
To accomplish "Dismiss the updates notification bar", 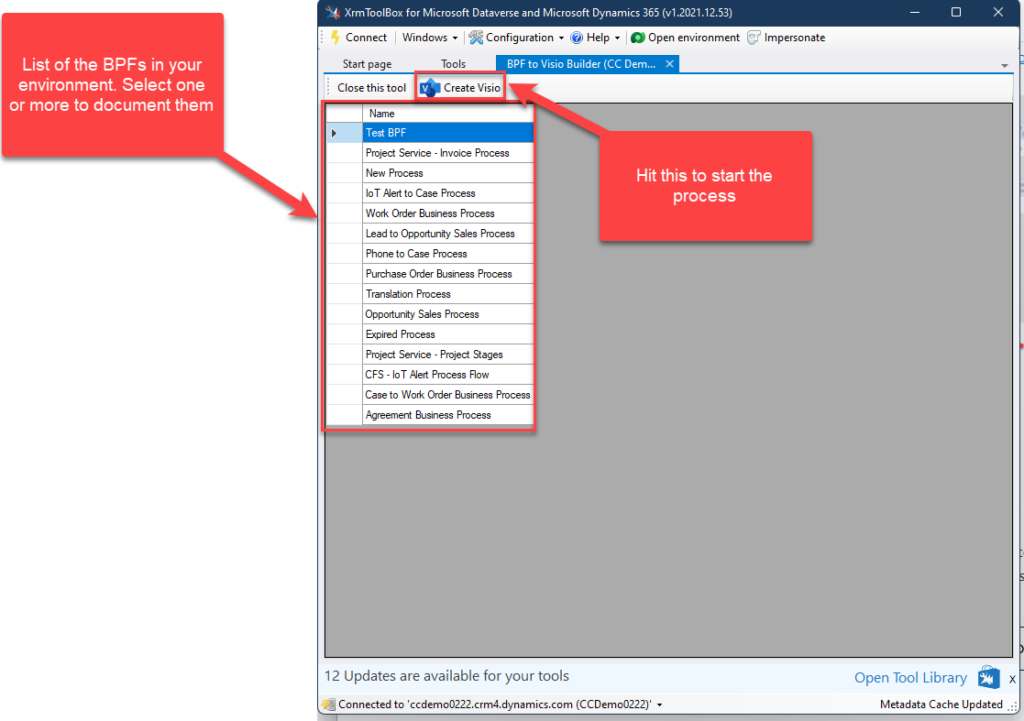I will 1012,679.
